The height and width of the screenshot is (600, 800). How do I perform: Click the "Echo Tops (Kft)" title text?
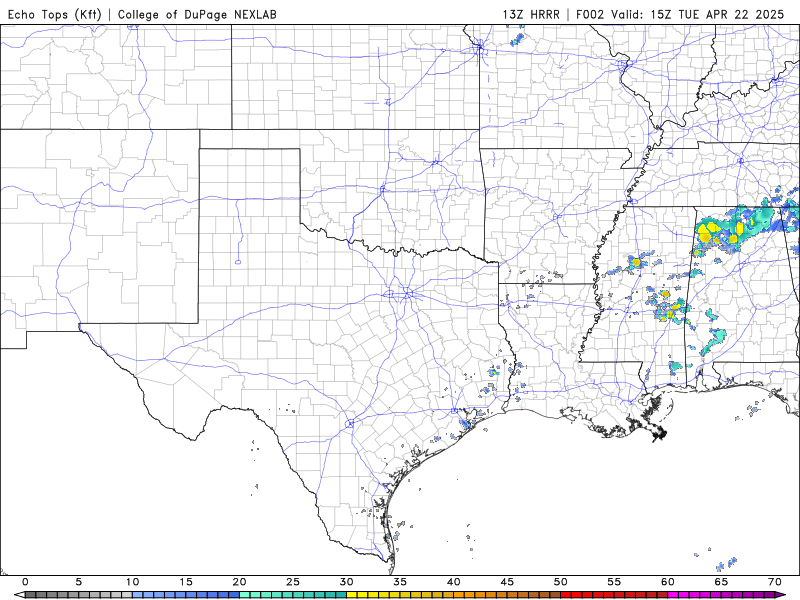[54, 15]
